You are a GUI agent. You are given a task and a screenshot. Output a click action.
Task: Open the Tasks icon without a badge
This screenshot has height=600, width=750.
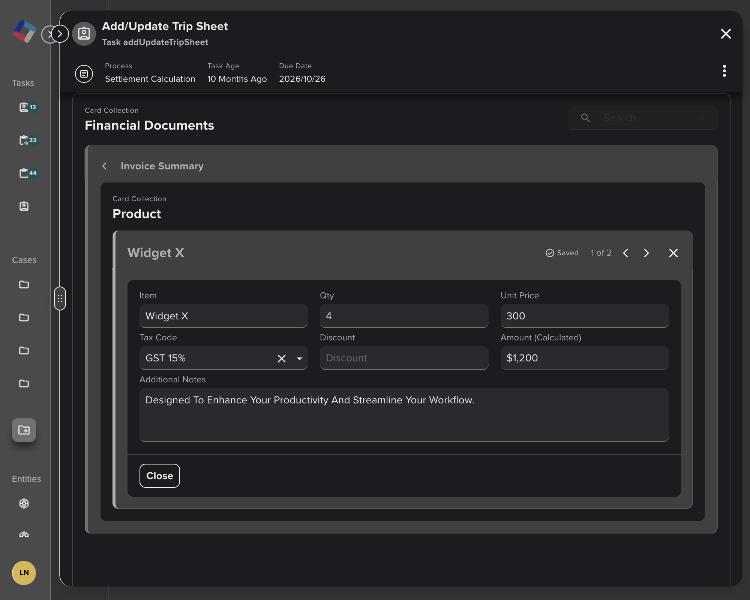pyautogui.click(x=24, y=206)
